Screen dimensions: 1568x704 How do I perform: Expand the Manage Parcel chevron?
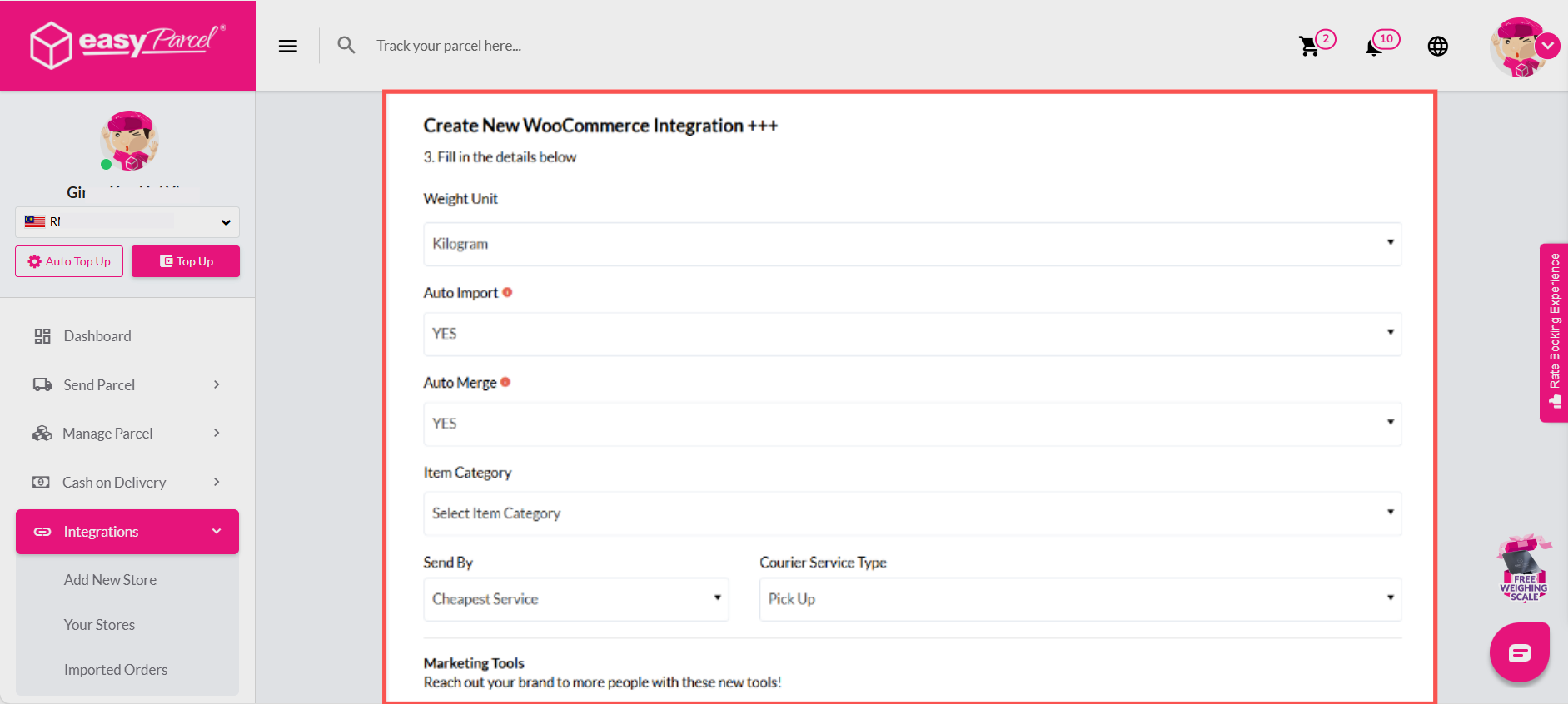coord(217,433)
